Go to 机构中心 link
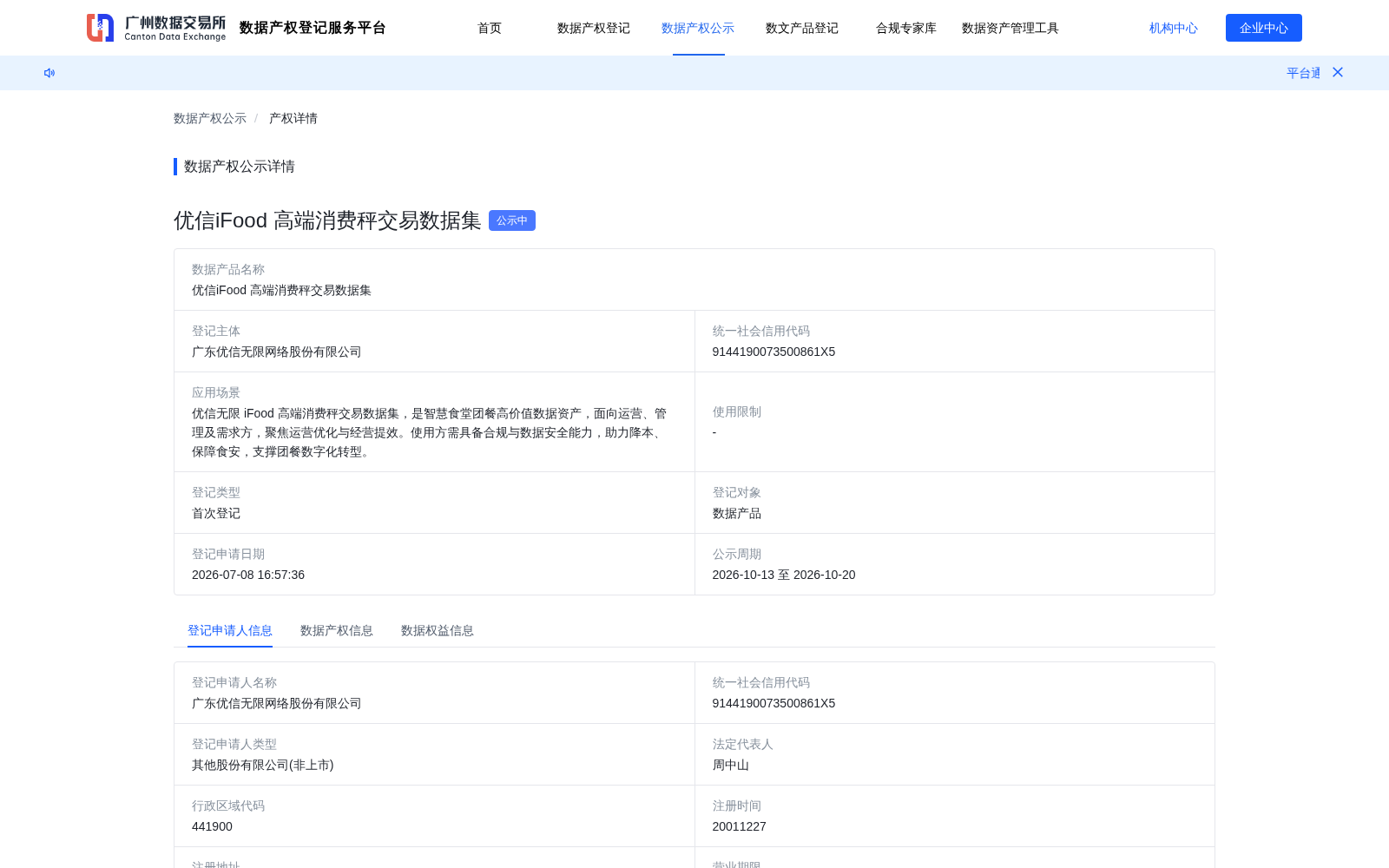The width and height of the screenshot is (1389, 868). pos(1174,28)
